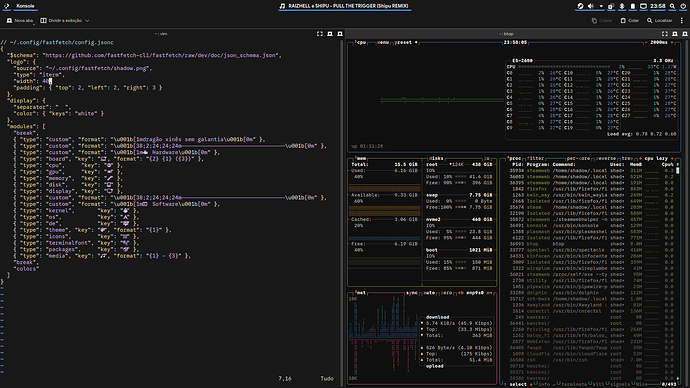Click the Konsole task entry in the top panel
The height and width of the screenshot is (388, 690).
coord(25,6)
